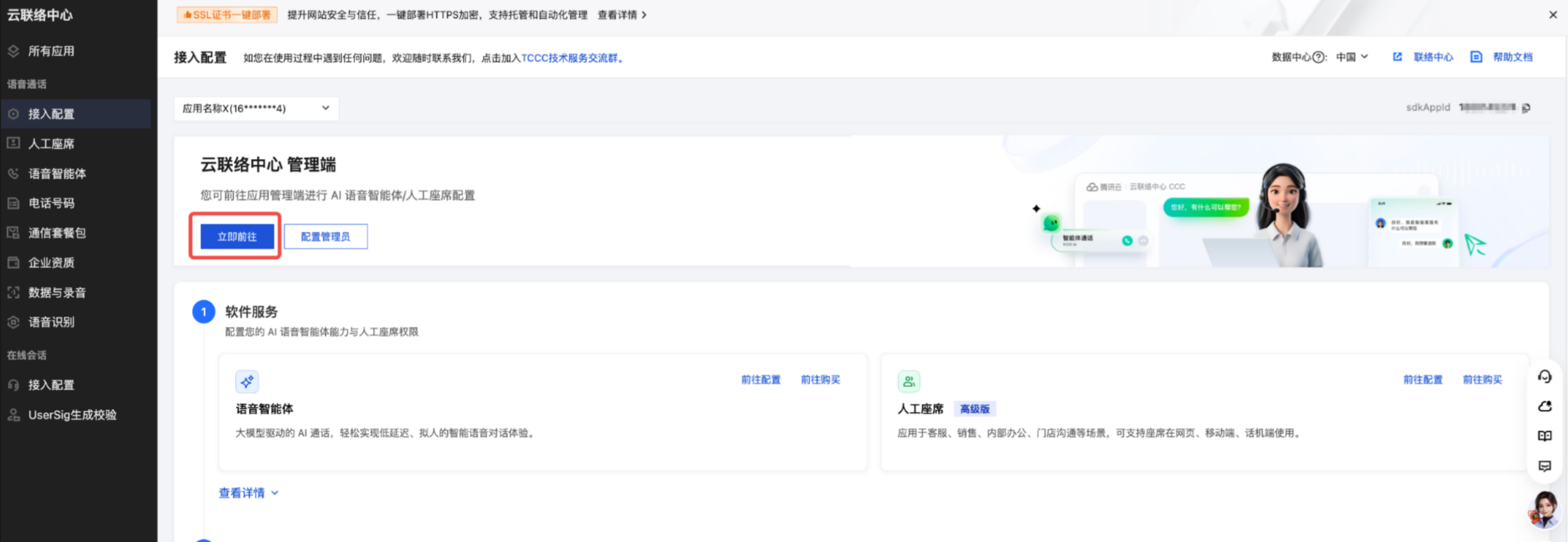Open the 中国 data center dropdown
This screenshot has width=1568, height=542.
[1352, 56]
